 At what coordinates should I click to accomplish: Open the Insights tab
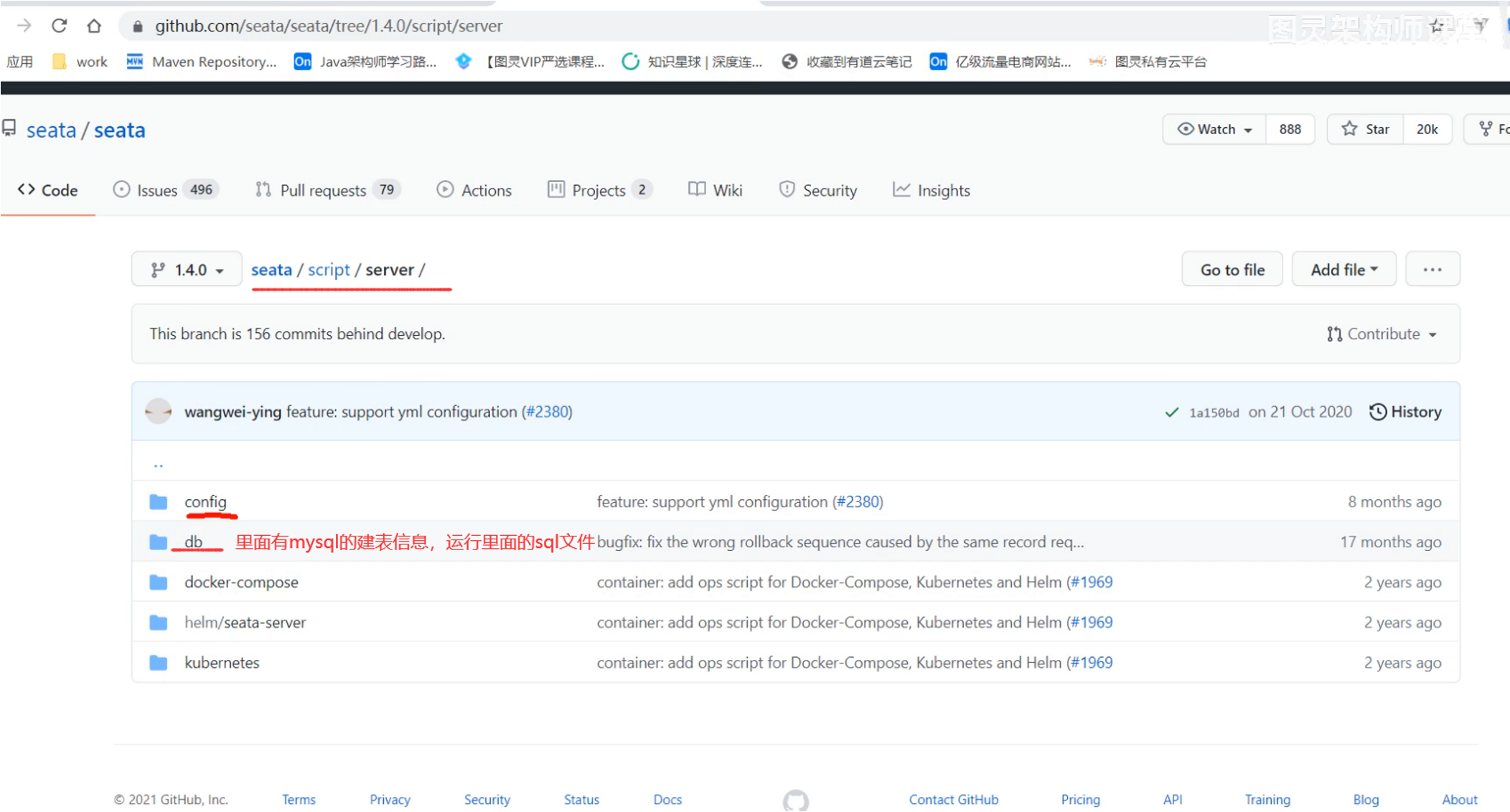click(932, 190)
